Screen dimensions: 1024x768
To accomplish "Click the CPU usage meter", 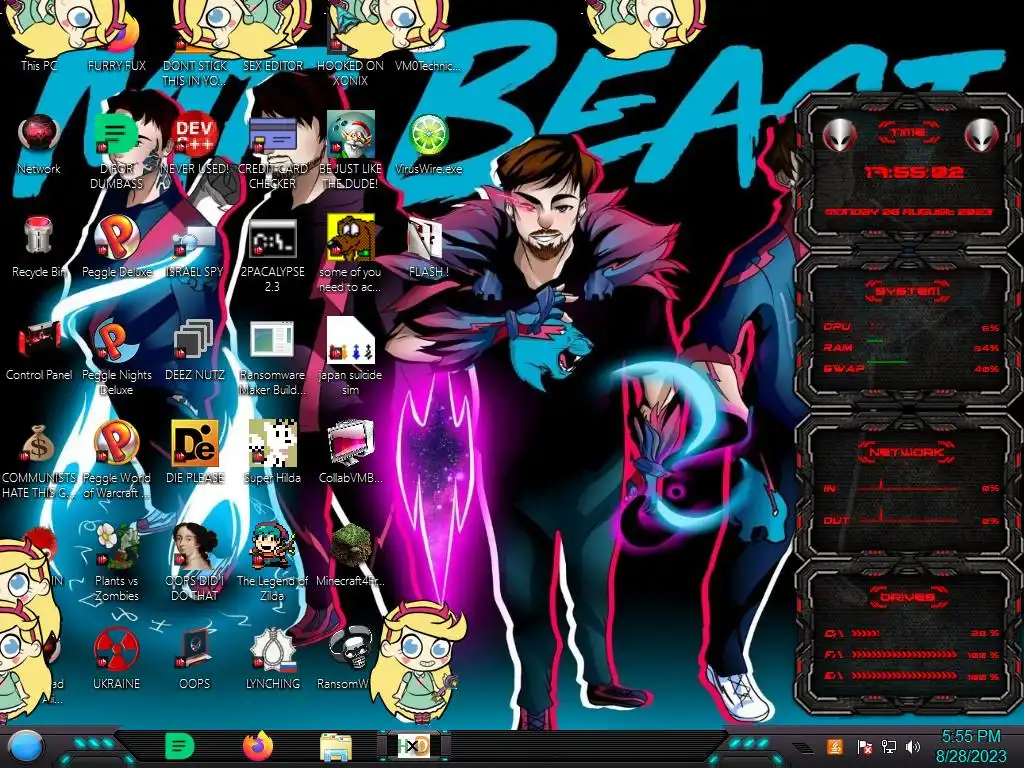I will [x=912, y=327].
